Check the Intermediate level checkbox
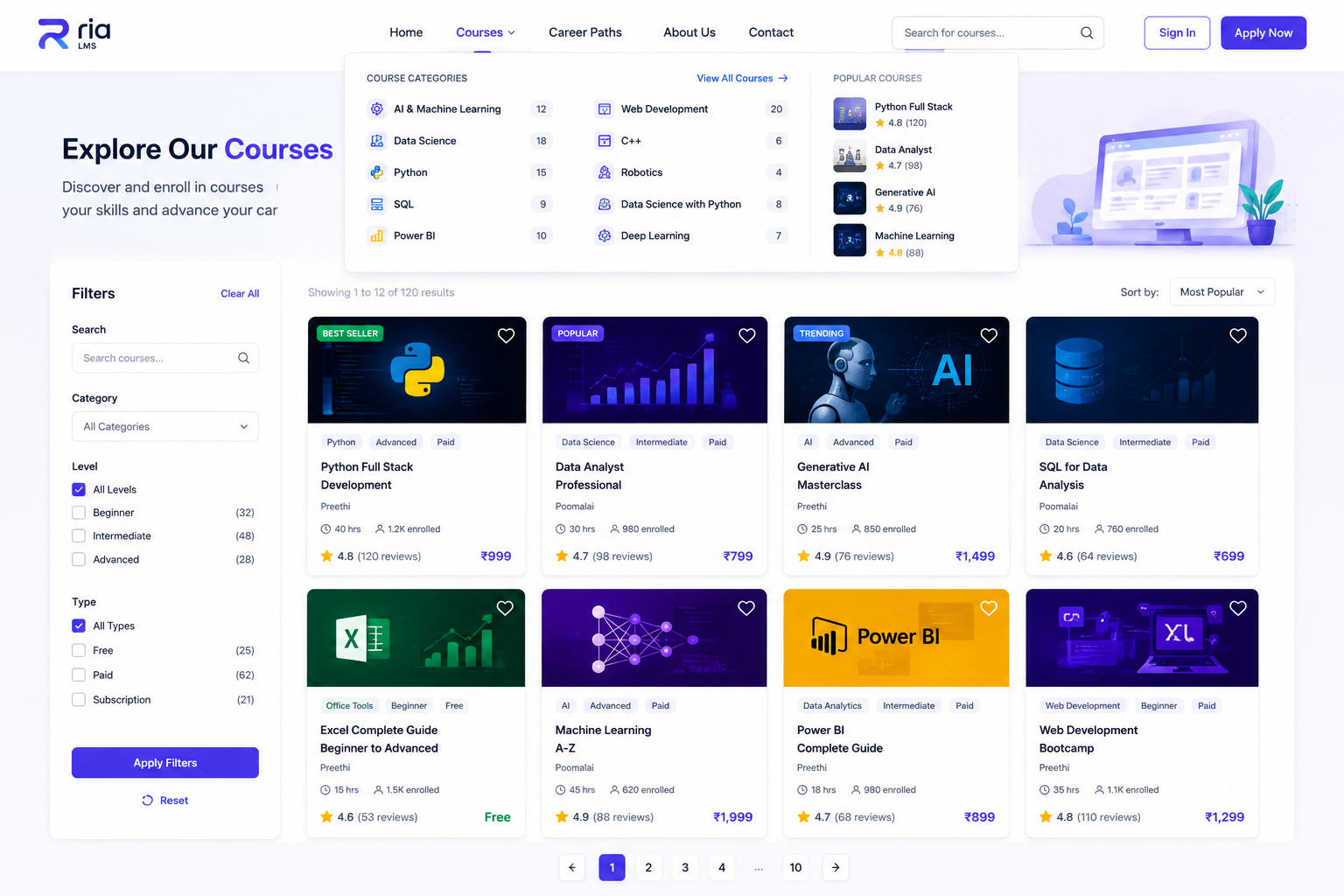1344x896 pixels. (79, 535)
